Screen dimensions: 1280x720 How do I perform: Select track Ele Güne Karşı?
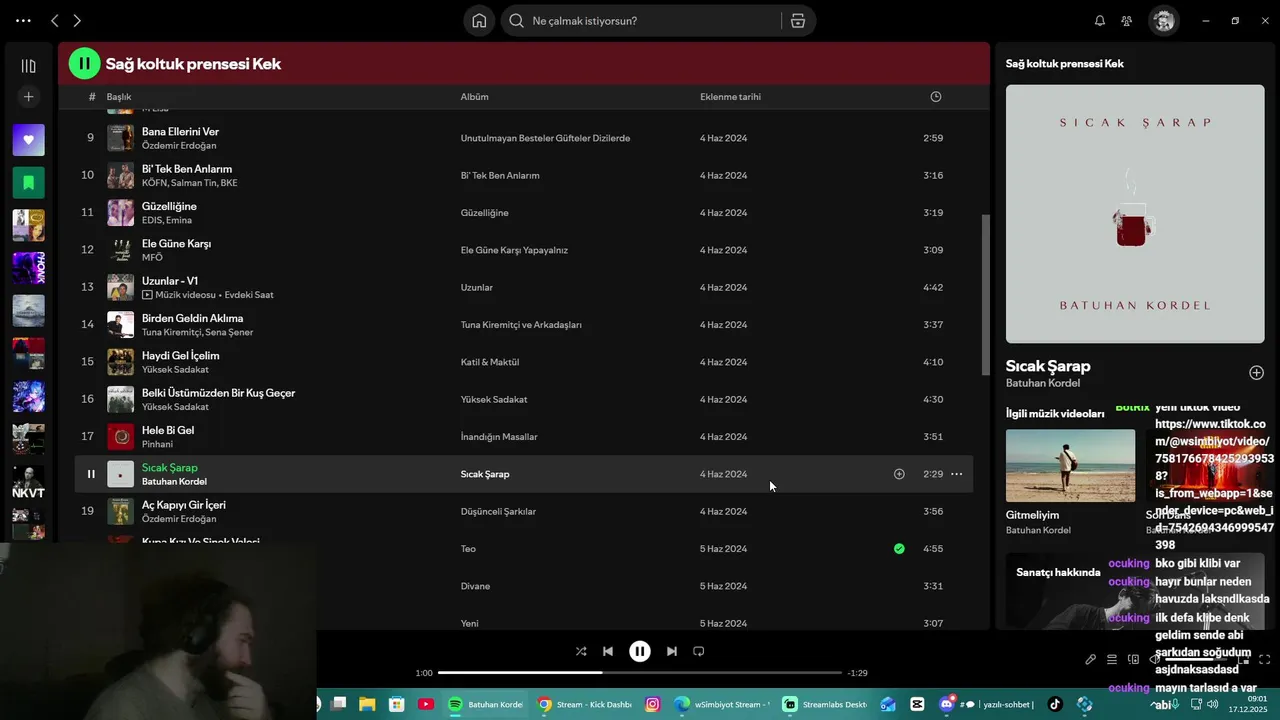tap(176, 243)
